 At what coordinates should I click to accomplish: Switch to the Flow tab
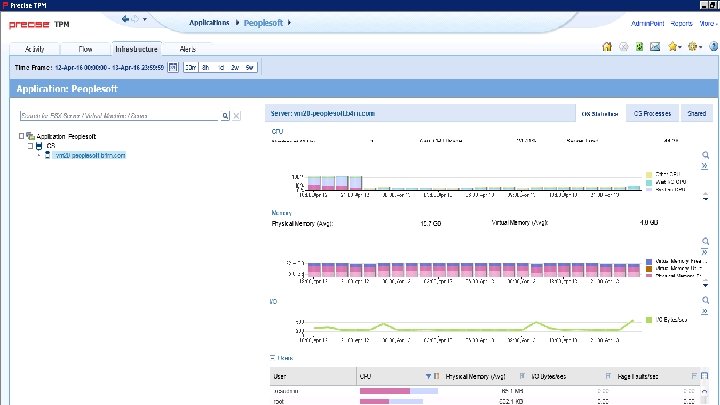[x=85, y=49]
